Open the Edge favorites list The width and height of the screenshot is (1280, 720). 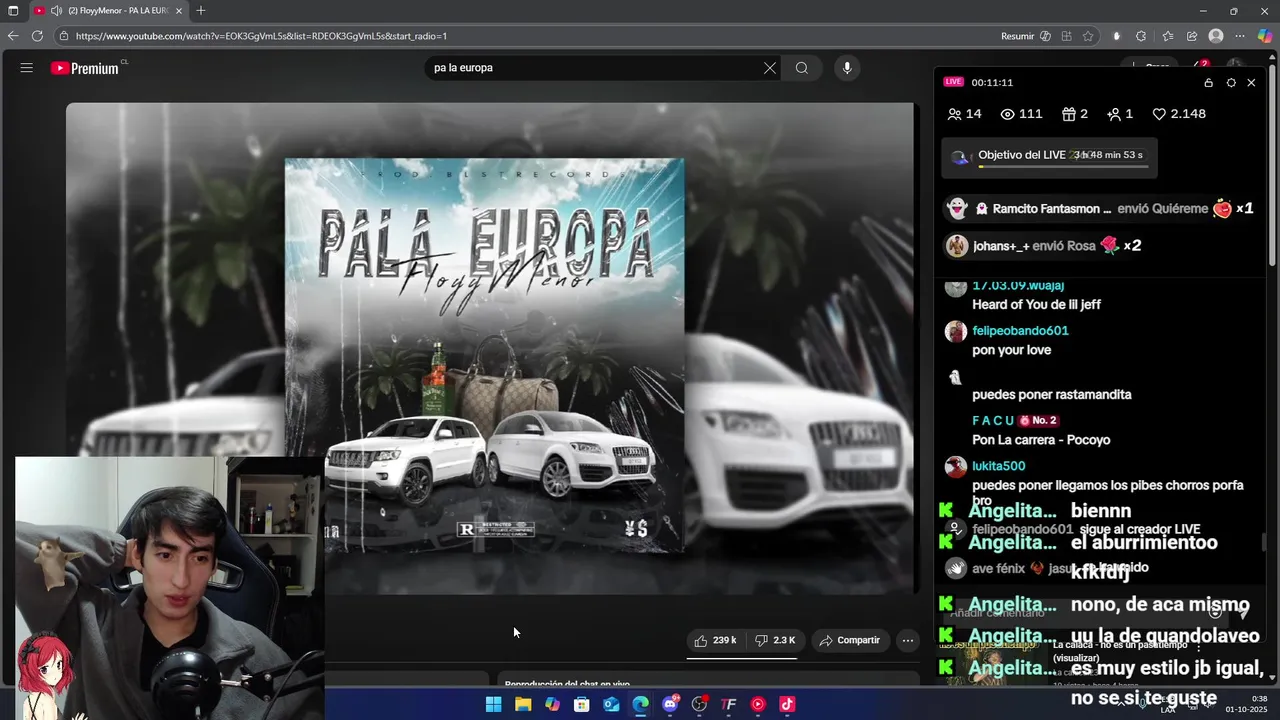1167,36
